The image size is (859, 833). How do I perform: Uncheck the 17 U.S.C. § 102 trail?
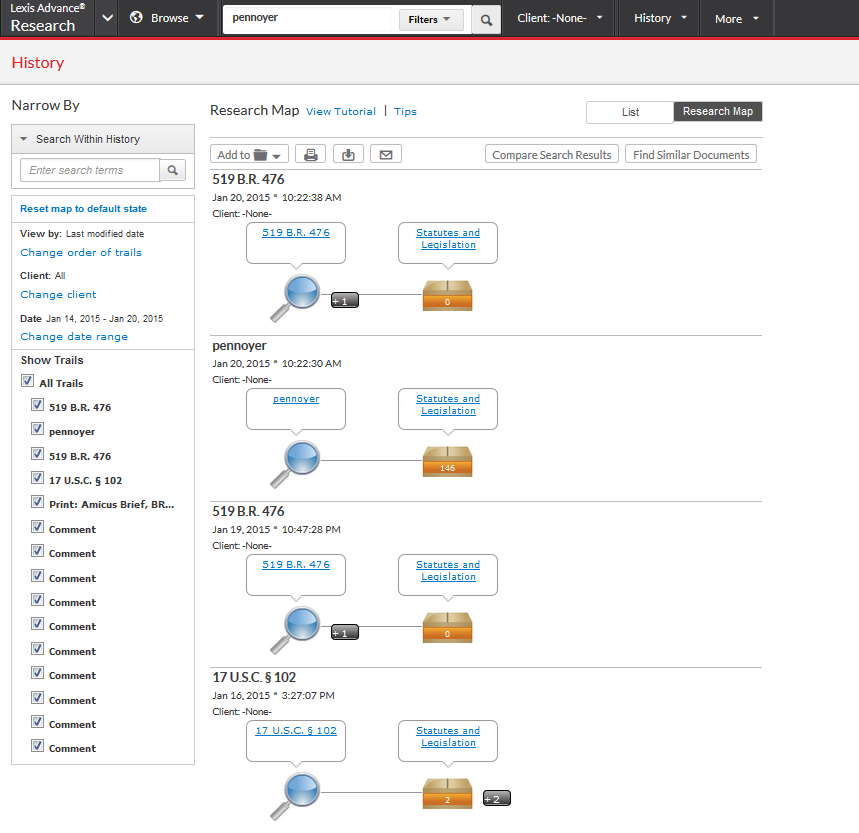click(37, 480)
